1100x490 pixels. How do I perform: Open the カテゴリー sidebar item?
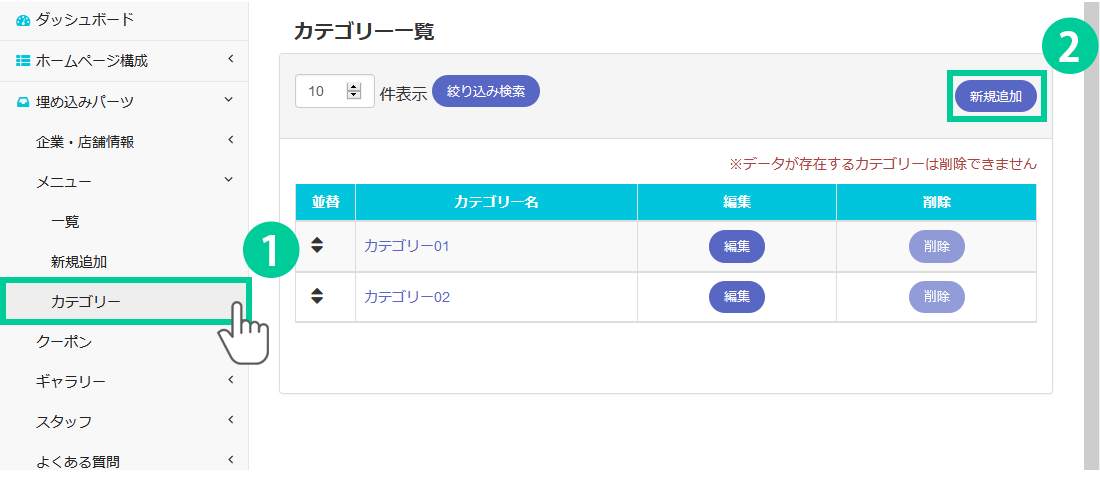[85, 301]
